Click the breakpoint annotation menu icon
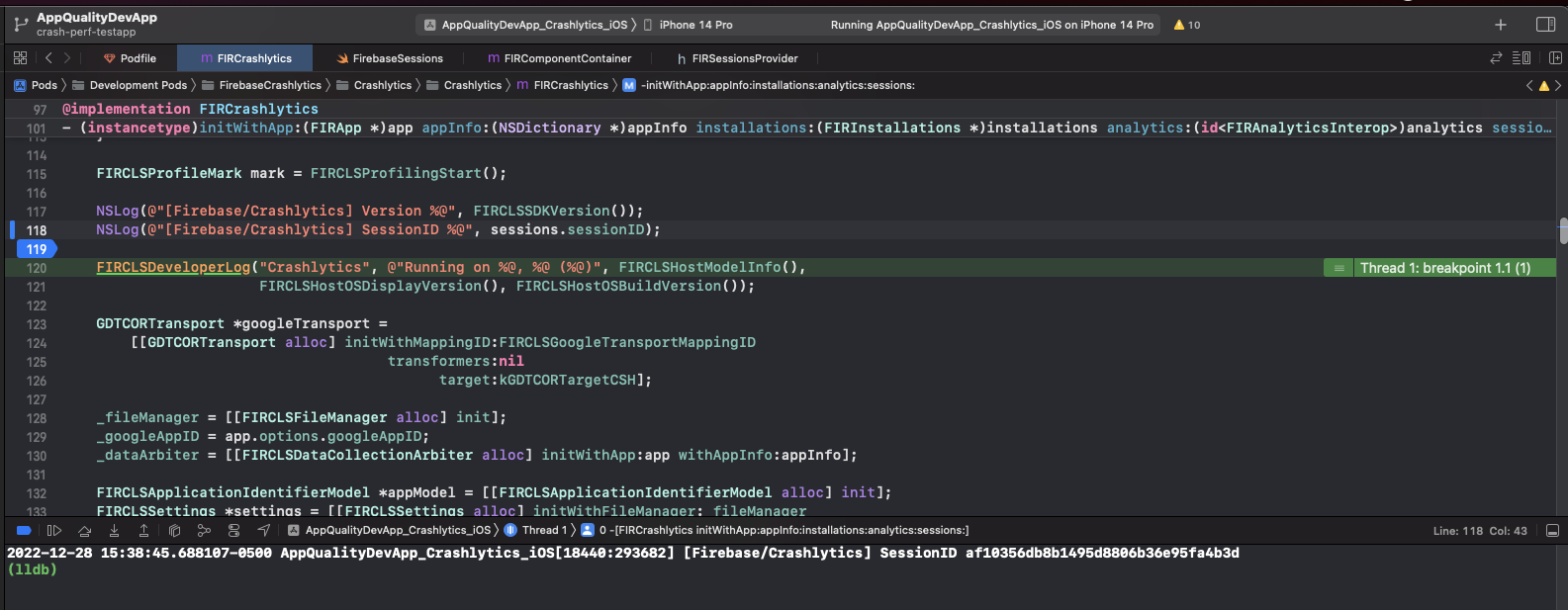This screenshot has height=610, width=1568. (x=1338, y=268)
